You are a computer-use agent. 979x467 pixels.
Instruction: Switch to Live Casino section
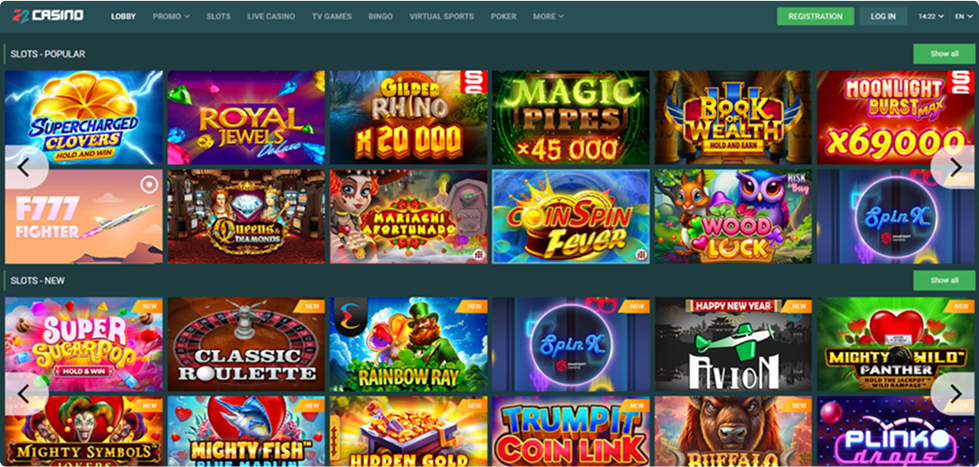coord(271,16)
